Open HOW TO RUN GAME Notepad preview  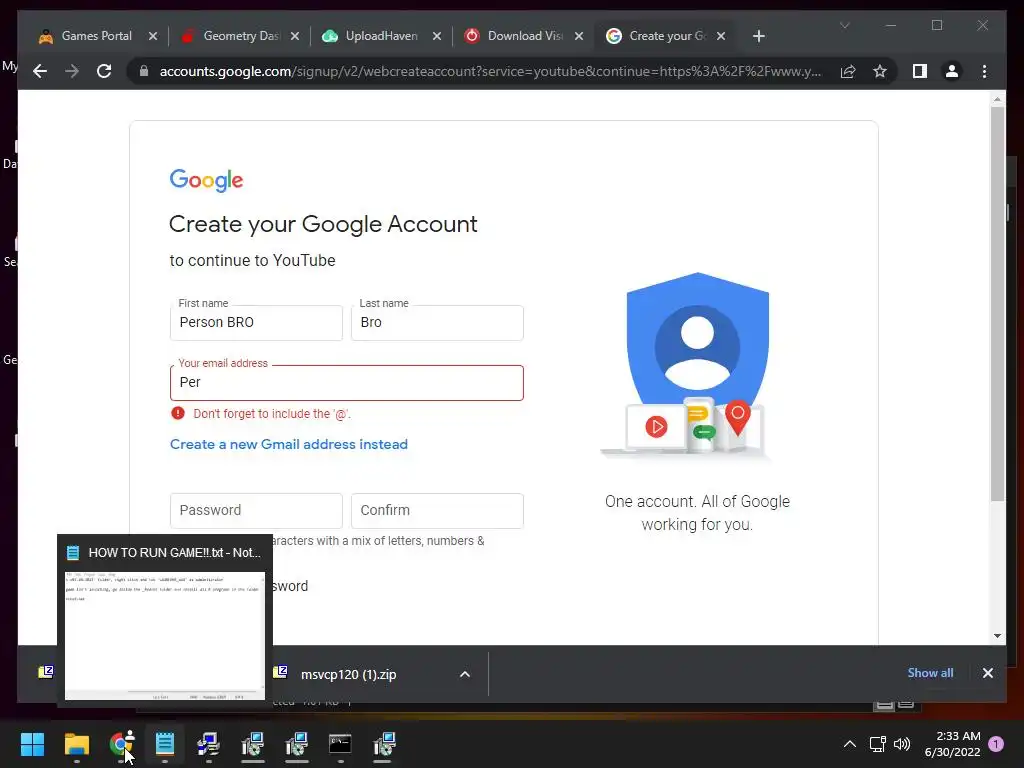tap(165, 620)
